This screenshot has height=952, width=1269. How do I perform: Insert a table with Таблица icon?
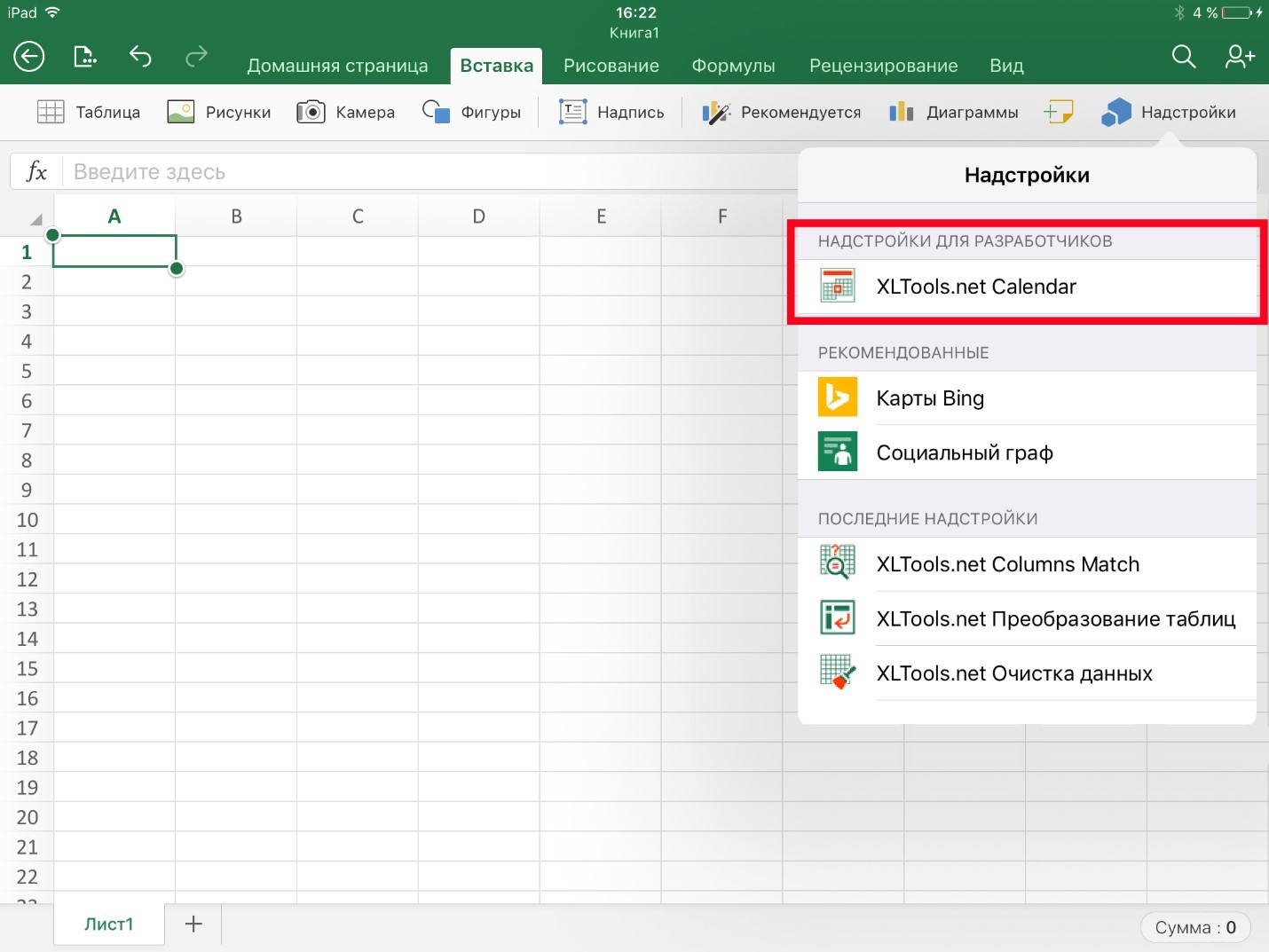51,112
